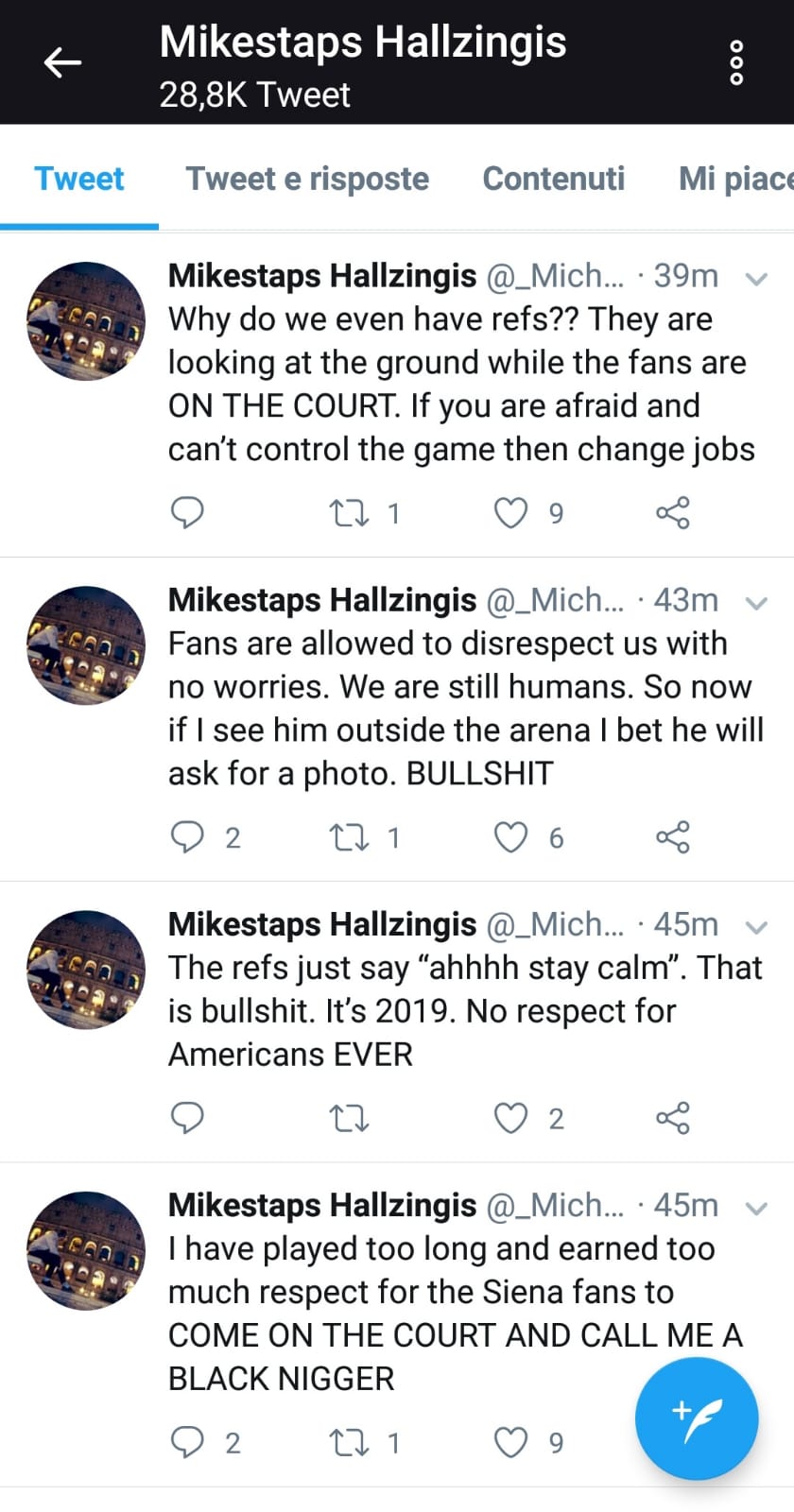Reply to the 39m tweet about refs
The height and width of the screenshot is (1512, 794).
(x=187, y=512)
